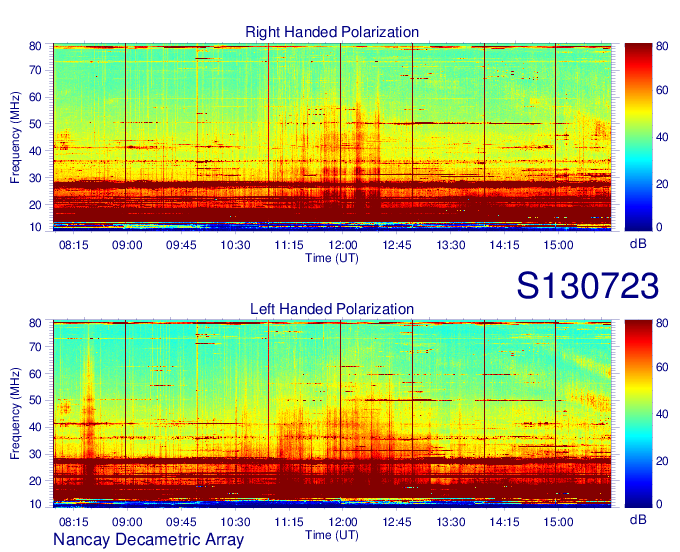Click 10 MHz tick on Right Handed frequency axis
Viewport: 680px width, 552px height.
[x=35, y=227]
